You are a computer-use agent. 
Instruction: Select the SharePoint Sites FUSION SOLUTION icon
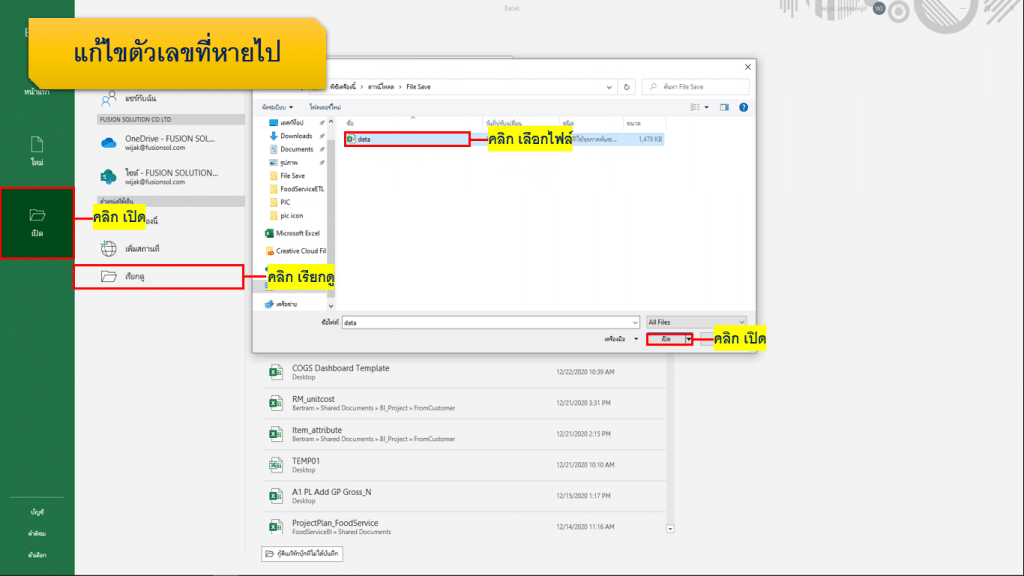click(109, 177)
